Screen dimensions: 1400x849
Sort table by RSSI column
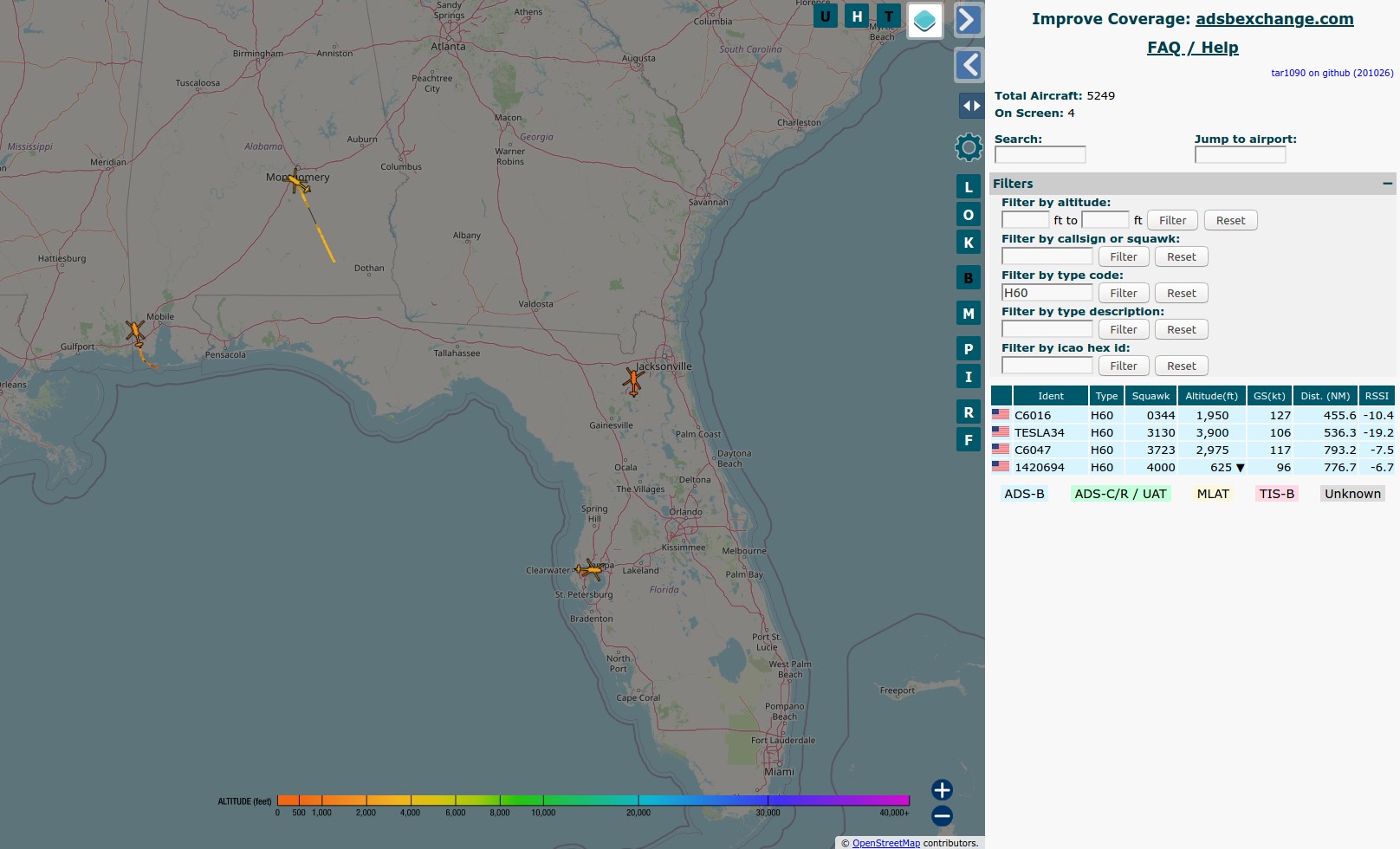tap(1377, 396)
